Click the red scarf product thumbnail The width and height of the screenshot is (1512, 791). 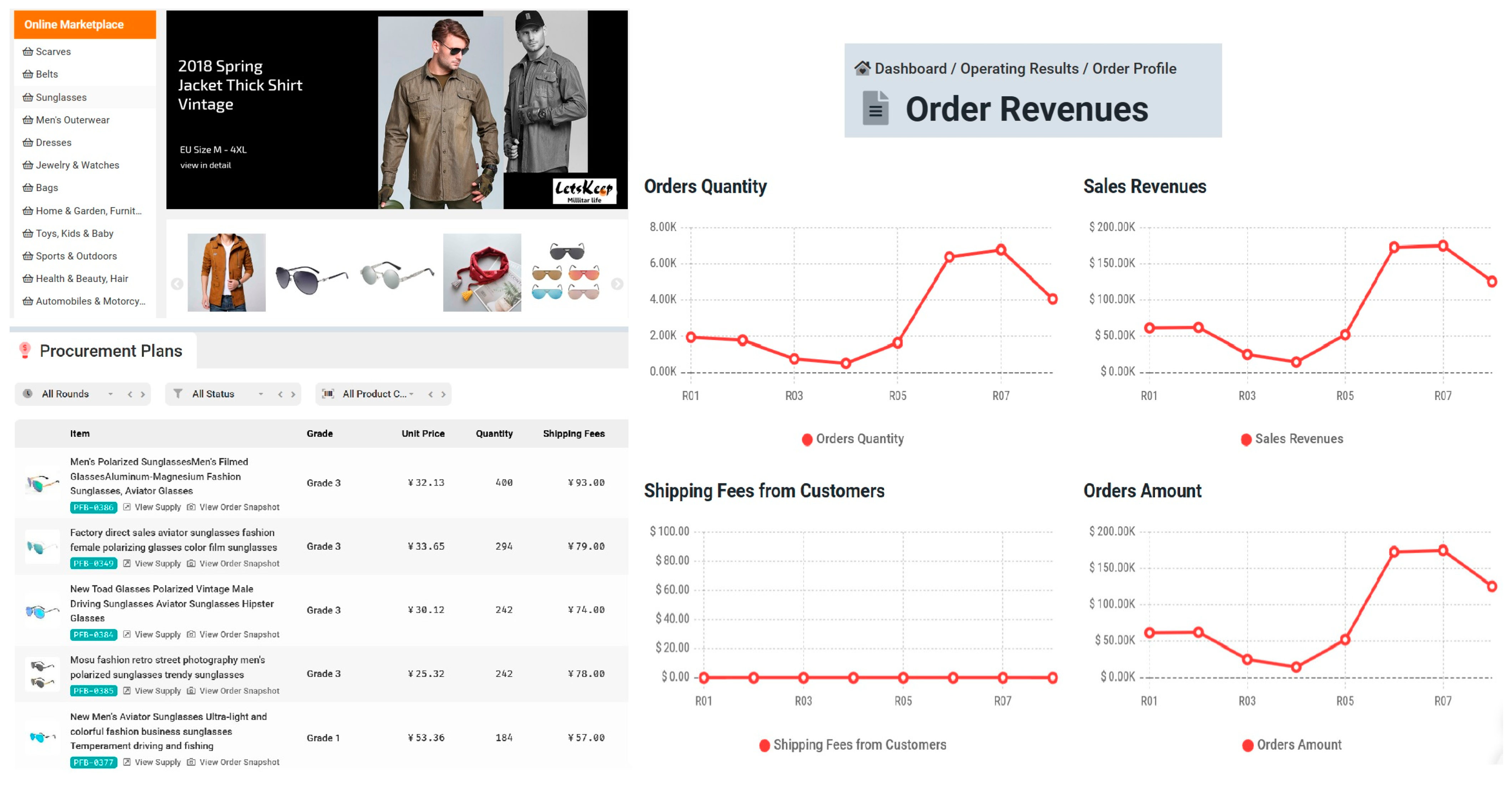(481, 272)
